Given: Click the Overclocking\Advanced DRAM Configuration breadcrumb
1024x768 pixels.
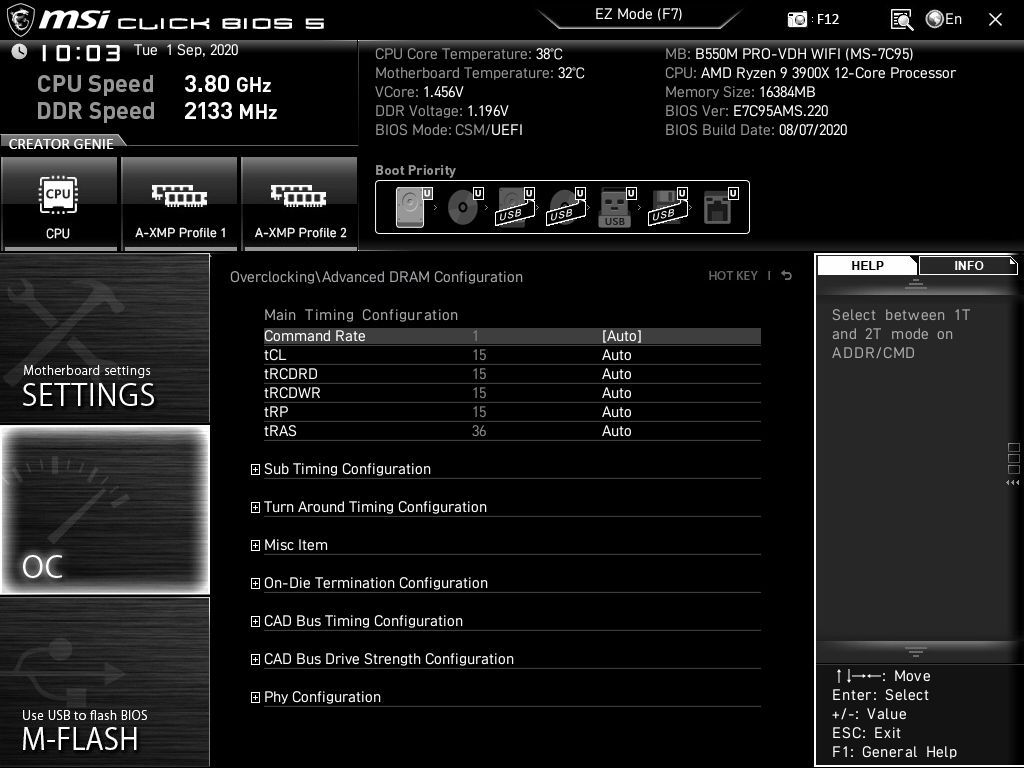Looking at the screenshot, I should [376, 277].
